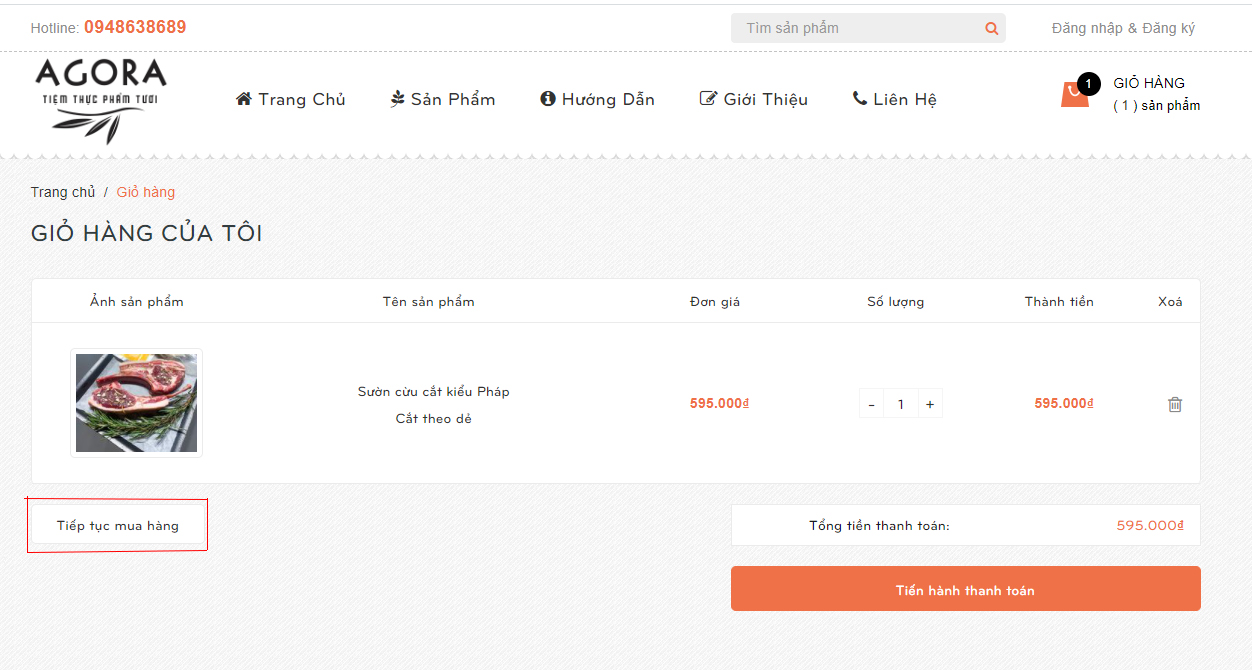This screenshot has height=670, width=1252.
Task: Click the GIỎ HÀNG cart text
Action: [x=1149, y=83]
